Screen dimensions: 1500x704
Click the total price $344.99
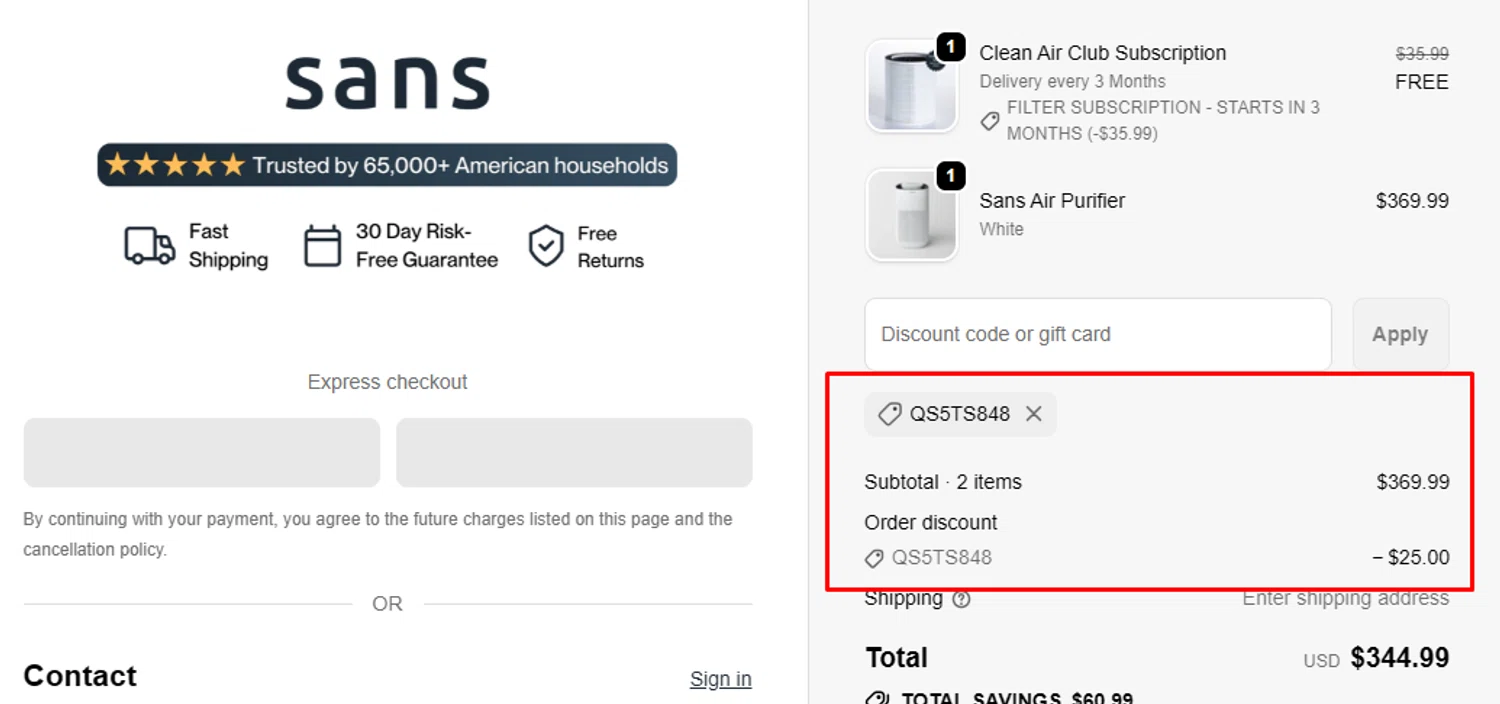(x=1399, y=657)
